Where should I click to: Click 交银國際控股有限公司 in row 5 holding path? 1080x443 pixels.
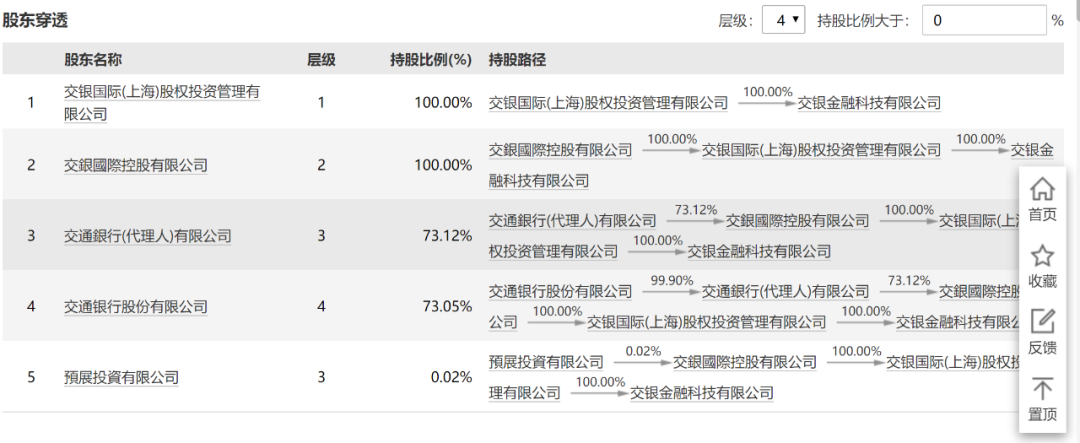[745, 362]
